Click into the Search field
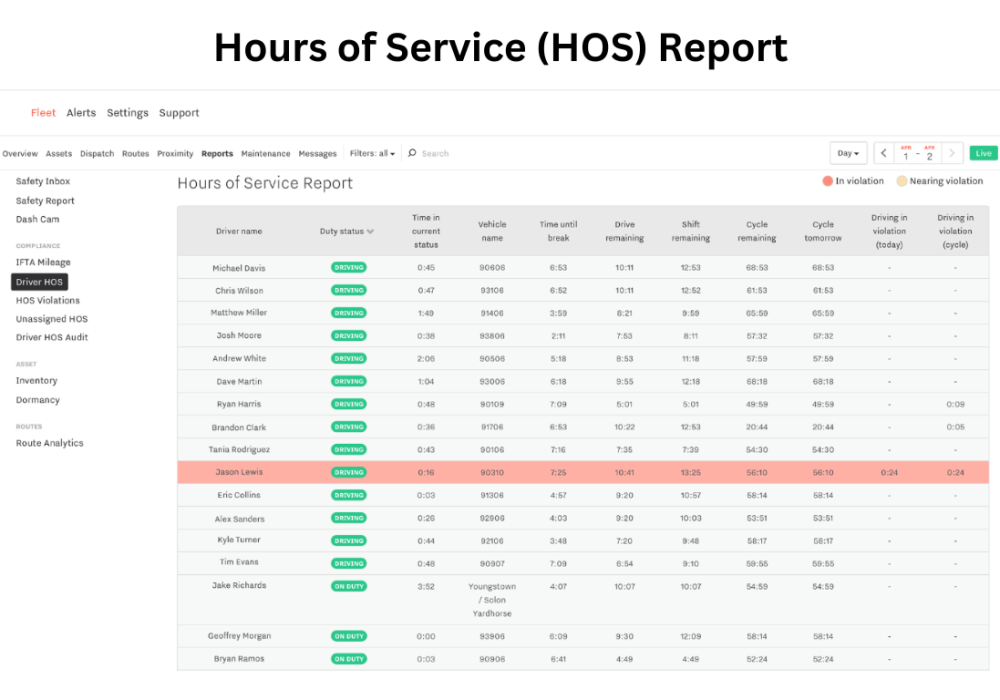The image size is (1000, 700). tap(450, 154)
